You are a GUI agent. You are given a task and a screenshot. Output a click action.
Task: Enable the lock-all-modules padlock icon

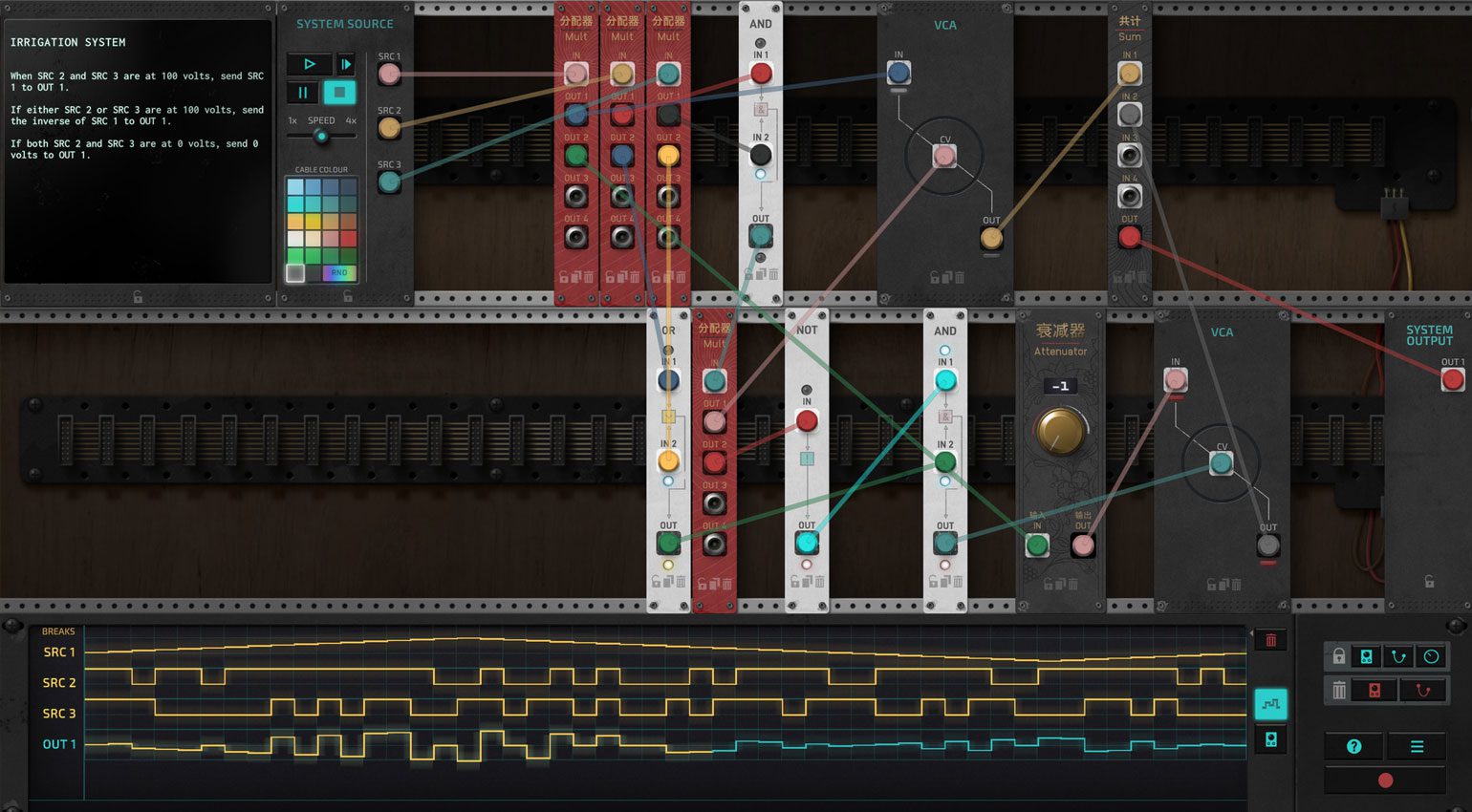pyautogui.click(x=1339, y=656)
